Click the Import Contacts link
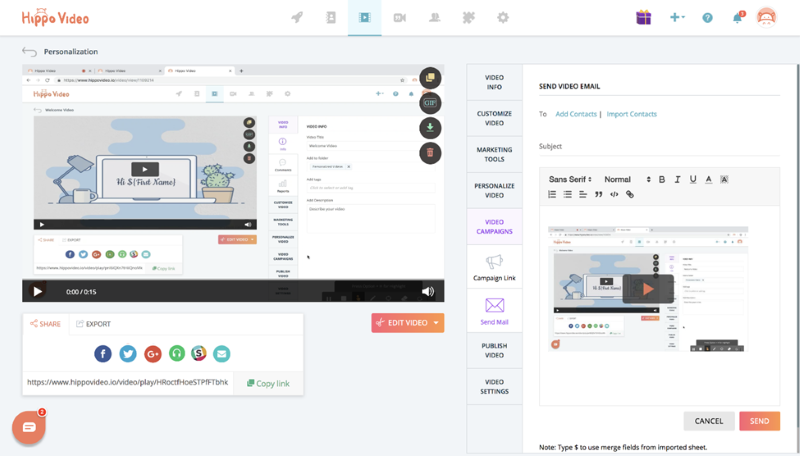Viewport: 800px width, 456px height. 632,114
